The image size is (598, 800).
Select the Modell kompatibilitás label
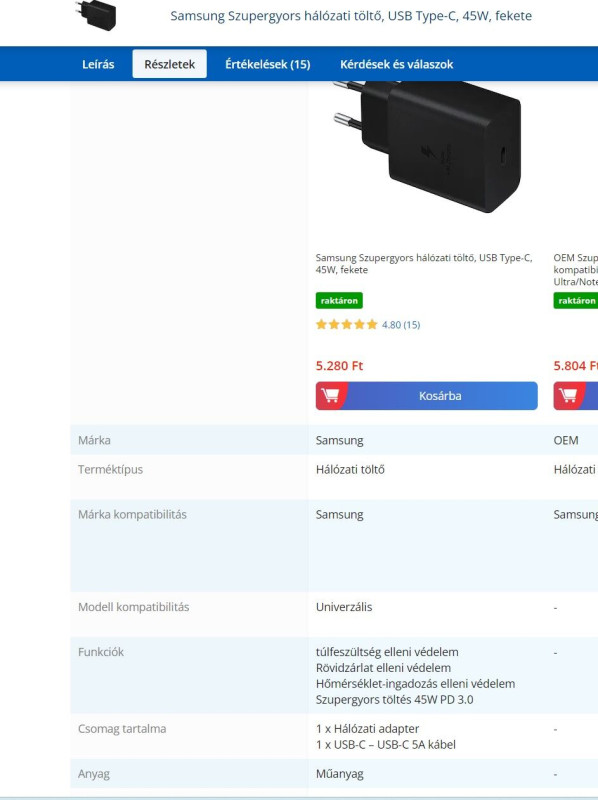134,607
